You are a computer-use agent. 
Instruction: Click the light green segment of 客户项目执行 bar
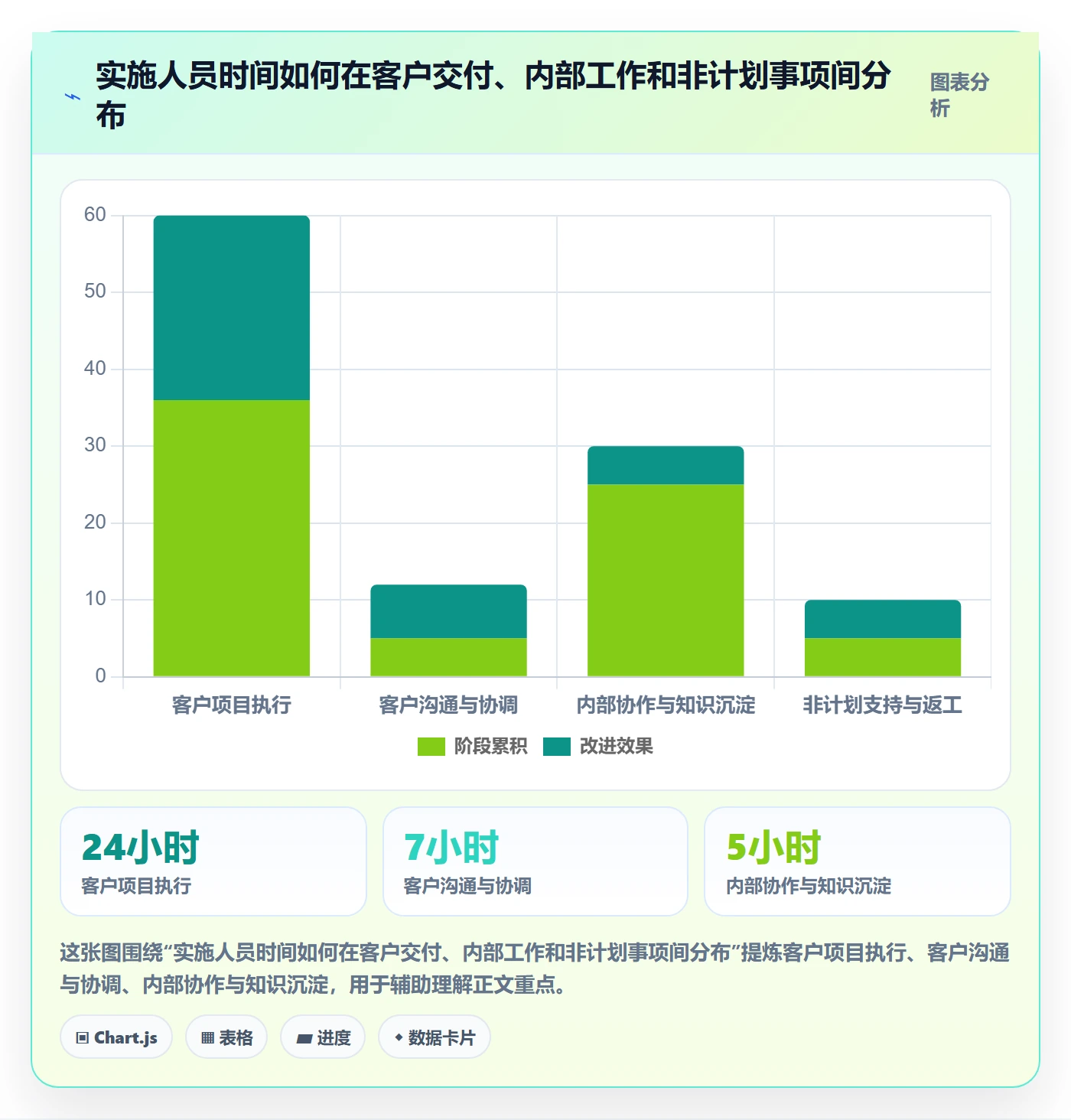tap(232, 538)
